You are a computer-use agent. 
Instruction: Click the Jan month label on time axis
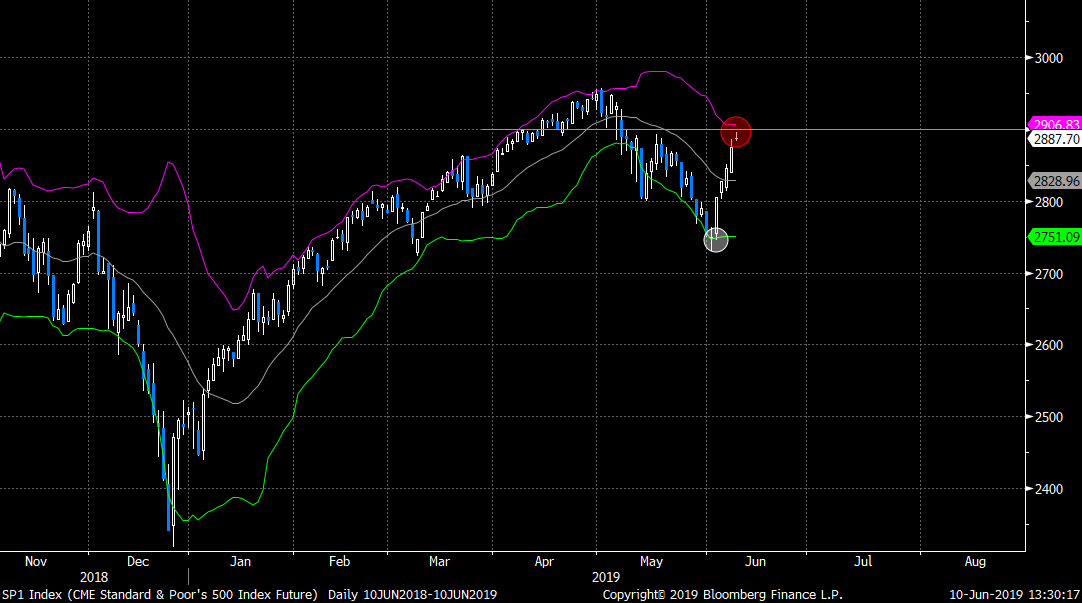(240, 562)
